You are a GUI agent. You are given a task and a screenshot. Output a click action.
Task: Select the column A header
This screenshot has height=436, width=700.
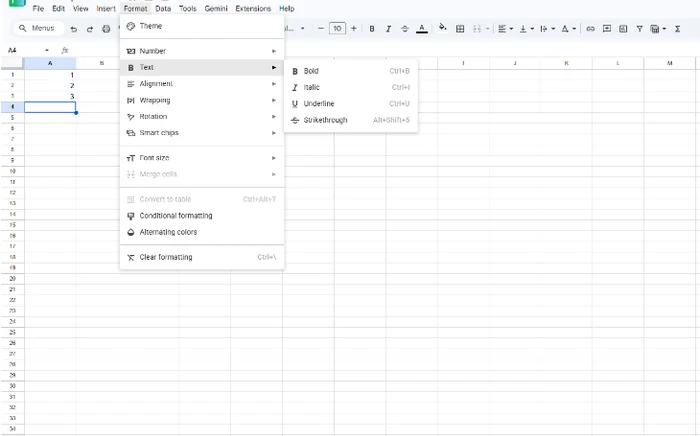(x=50, y=63)
